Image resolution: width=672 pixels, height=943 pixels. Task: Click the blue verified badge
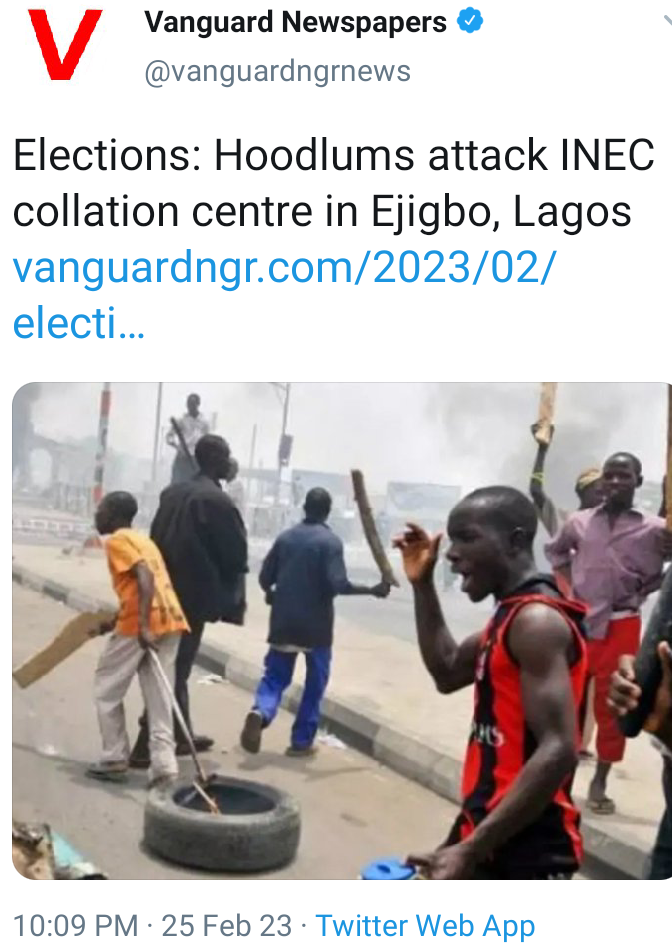[x=470, y=21]
